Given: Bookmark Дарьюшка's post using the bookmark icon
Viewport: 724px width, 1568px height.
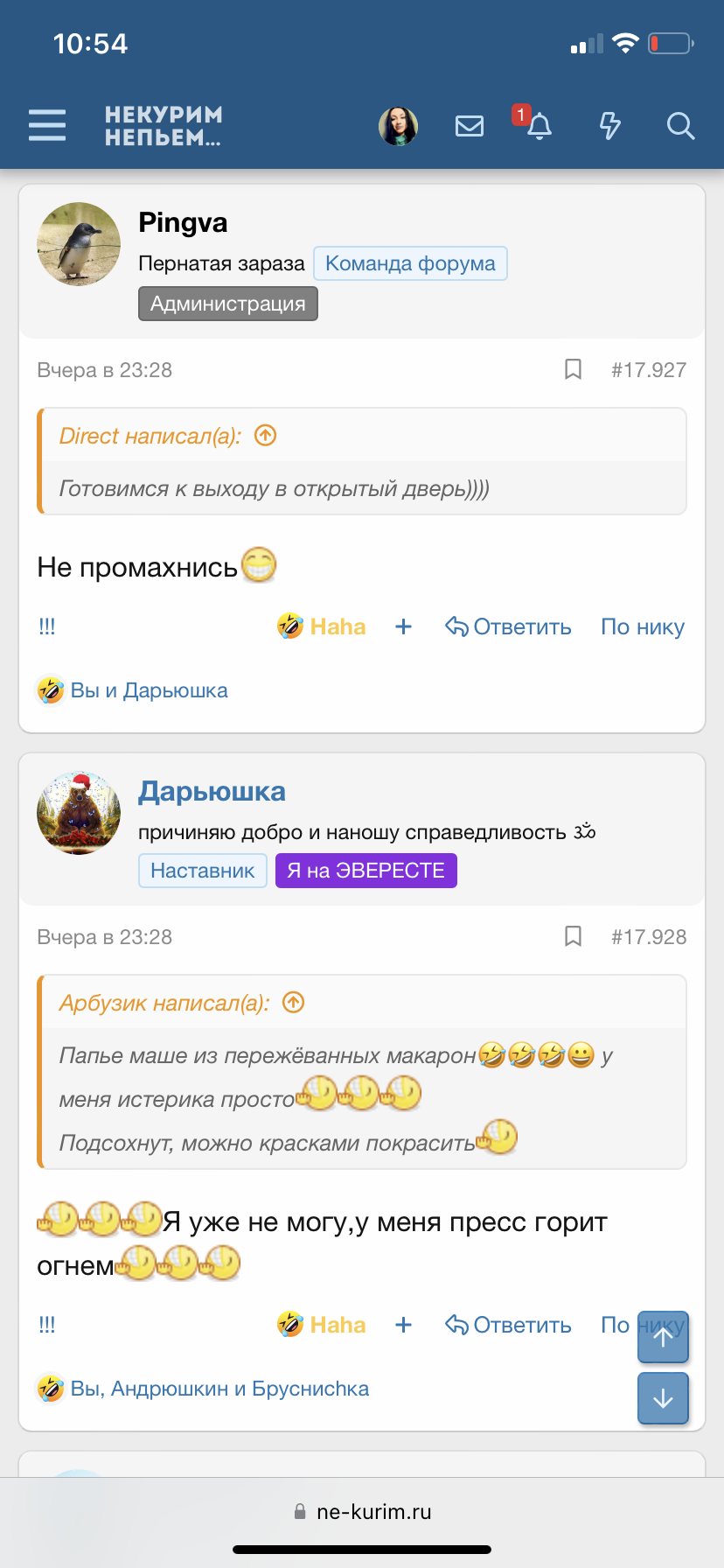Looking at the screenshot, I should tap(574, 936).
